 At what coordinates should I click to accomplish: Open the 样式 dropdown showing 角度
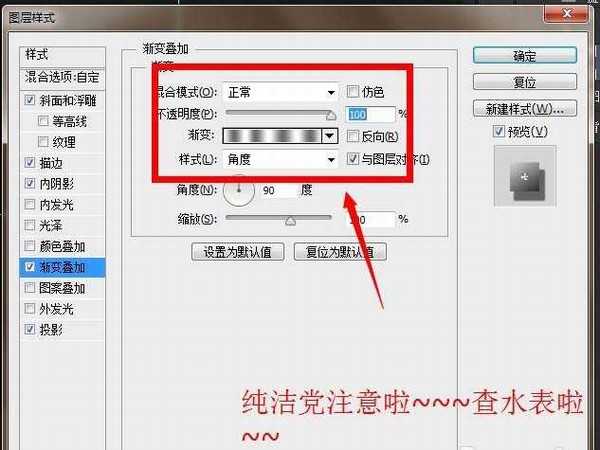(280, 159)
